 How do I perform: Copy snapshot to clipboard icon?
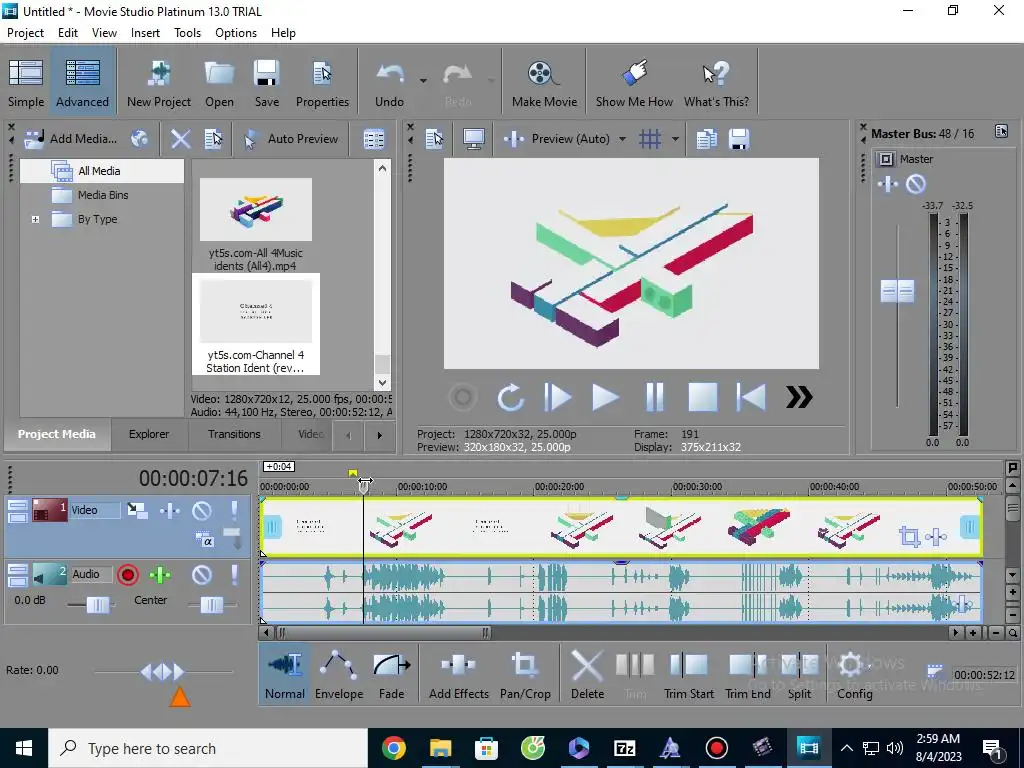point(706,138)
